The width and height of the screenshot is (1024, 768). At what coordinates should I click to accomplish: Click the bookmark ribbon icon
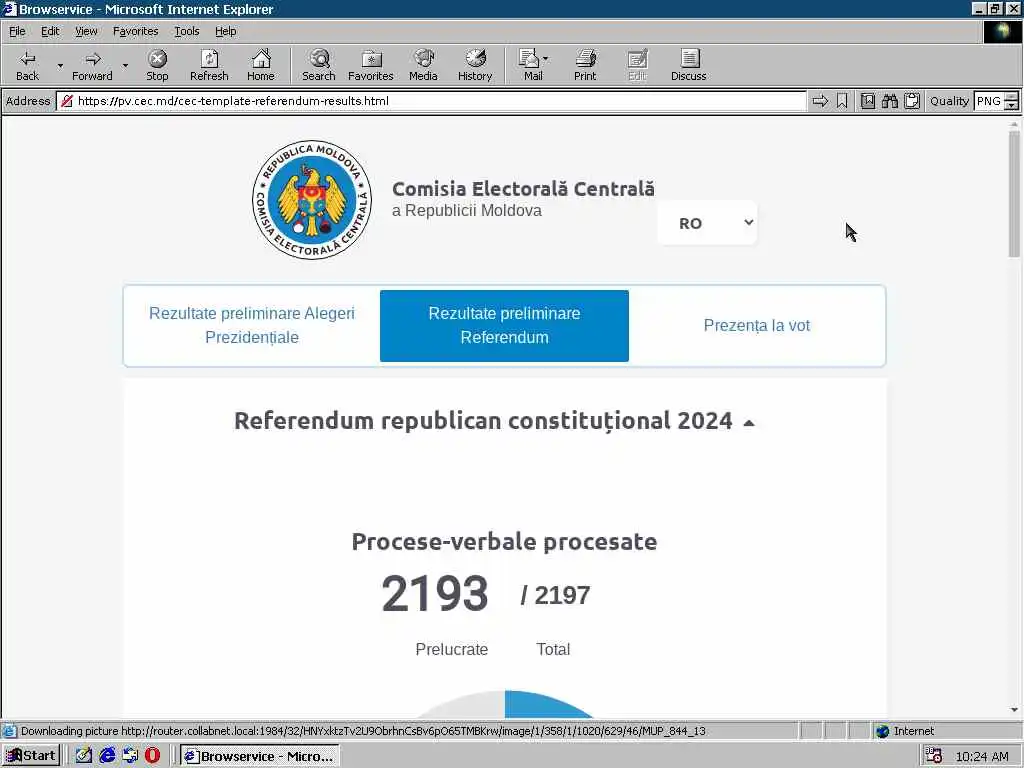pos(842,101)
